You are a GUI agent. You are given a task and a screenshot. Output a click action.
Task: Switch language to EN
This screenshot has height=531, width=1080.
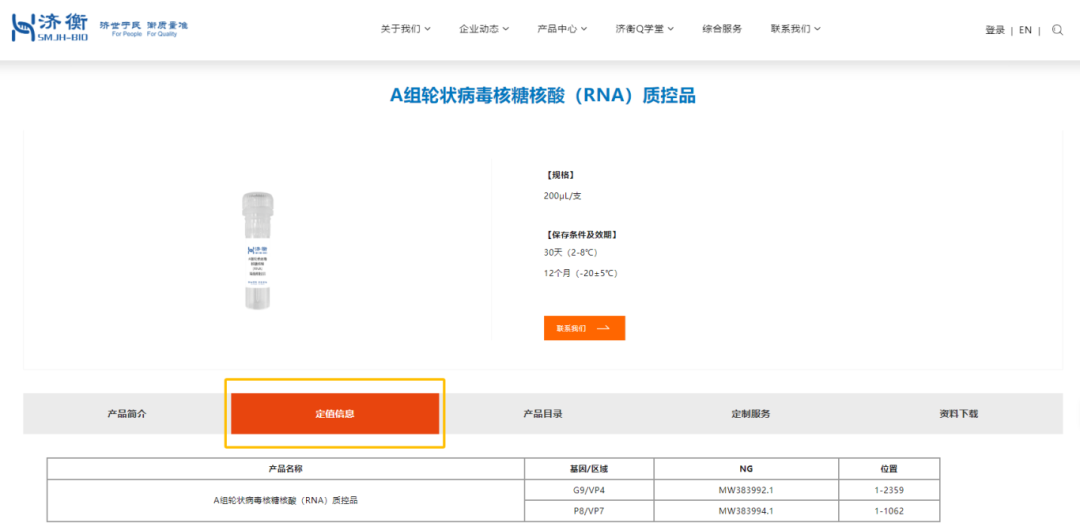(x=1025, y=30)
